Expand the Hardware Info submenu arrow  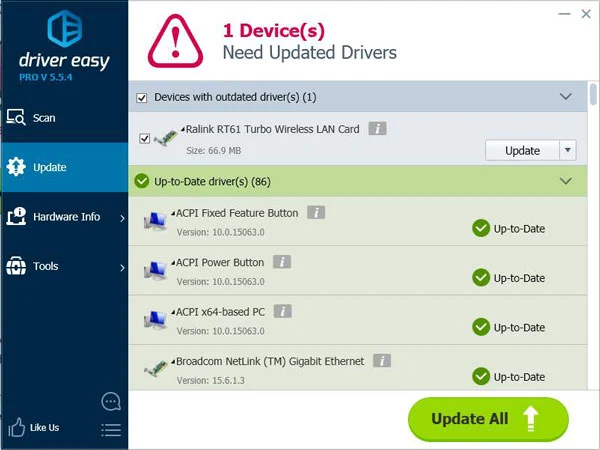[122, 218]
